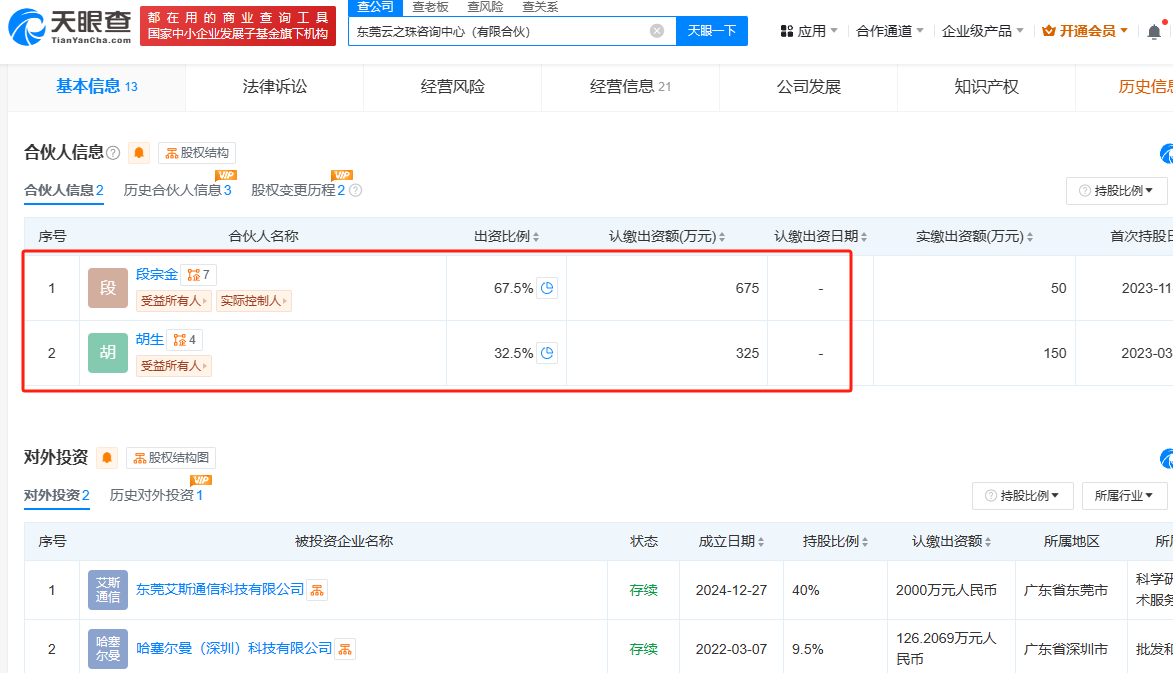Click the 实际控制人 tag for 段宗金

tap(254, 301)
